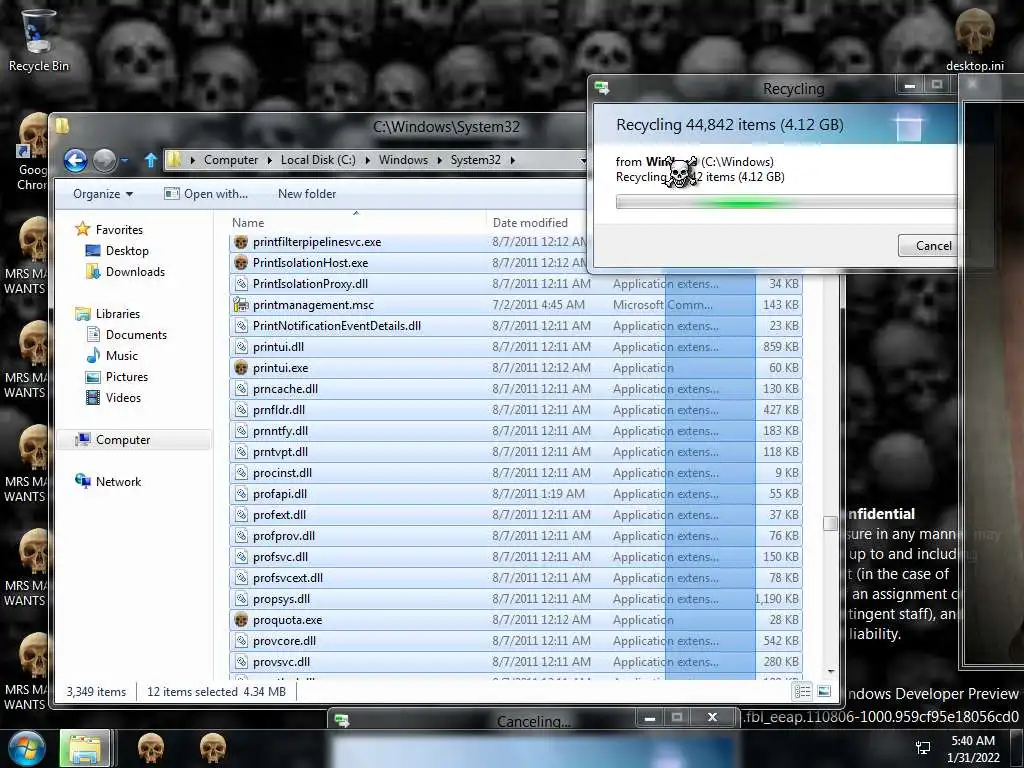Open the desktop.ini skull icon

click(974, 39)
